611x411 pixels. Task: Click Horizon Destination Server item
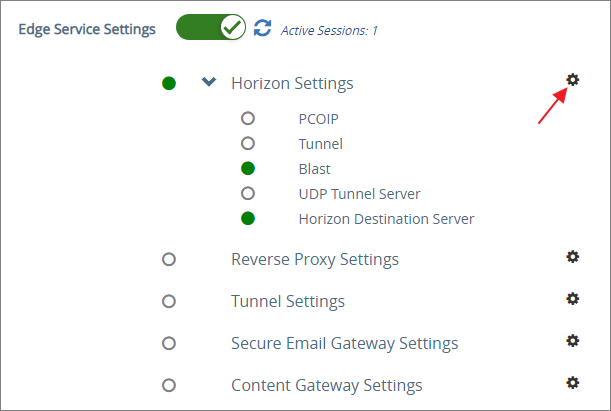click(386, 219)
